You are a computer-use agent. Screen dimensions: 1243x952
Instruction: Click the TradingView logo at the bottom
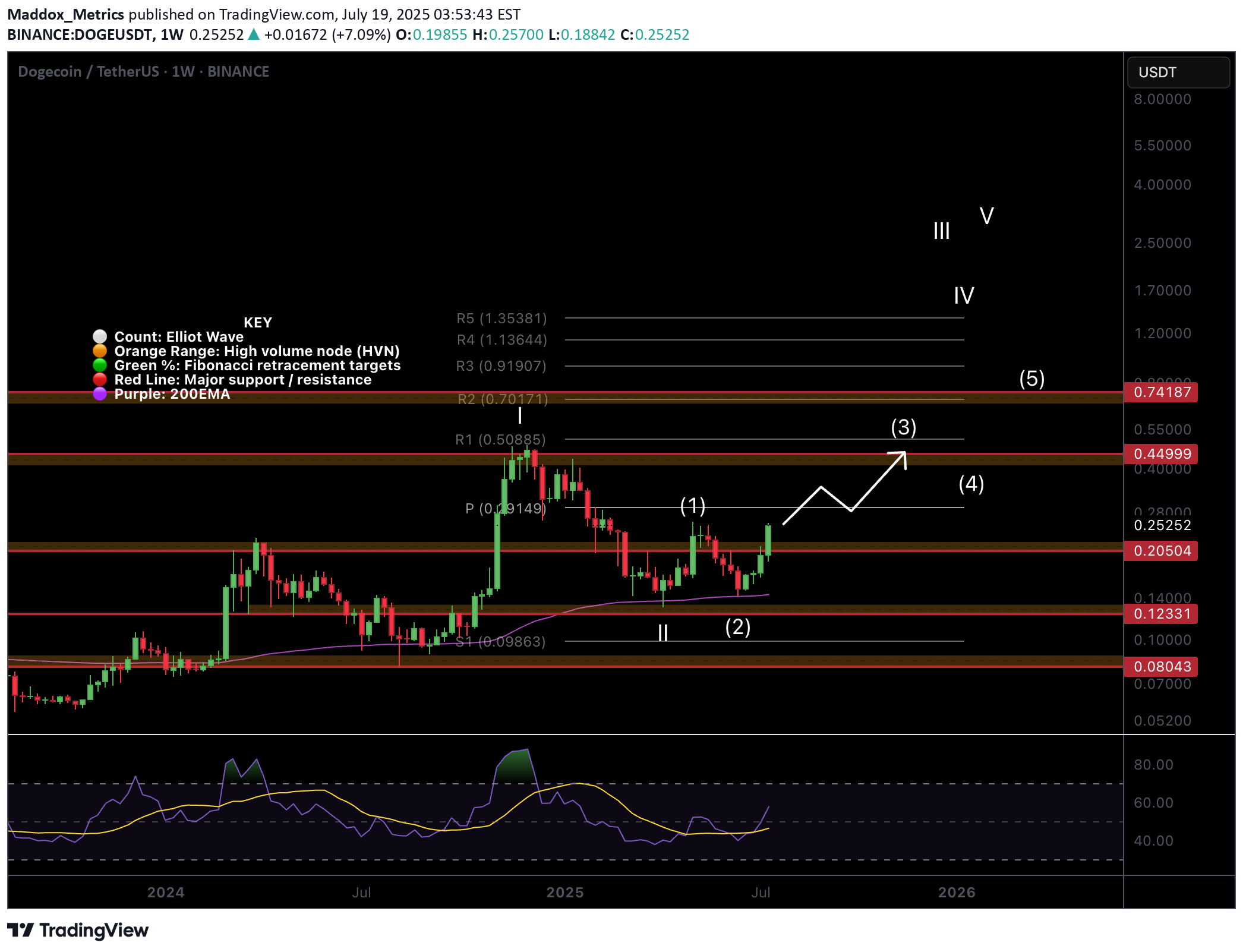click(78, 930)
